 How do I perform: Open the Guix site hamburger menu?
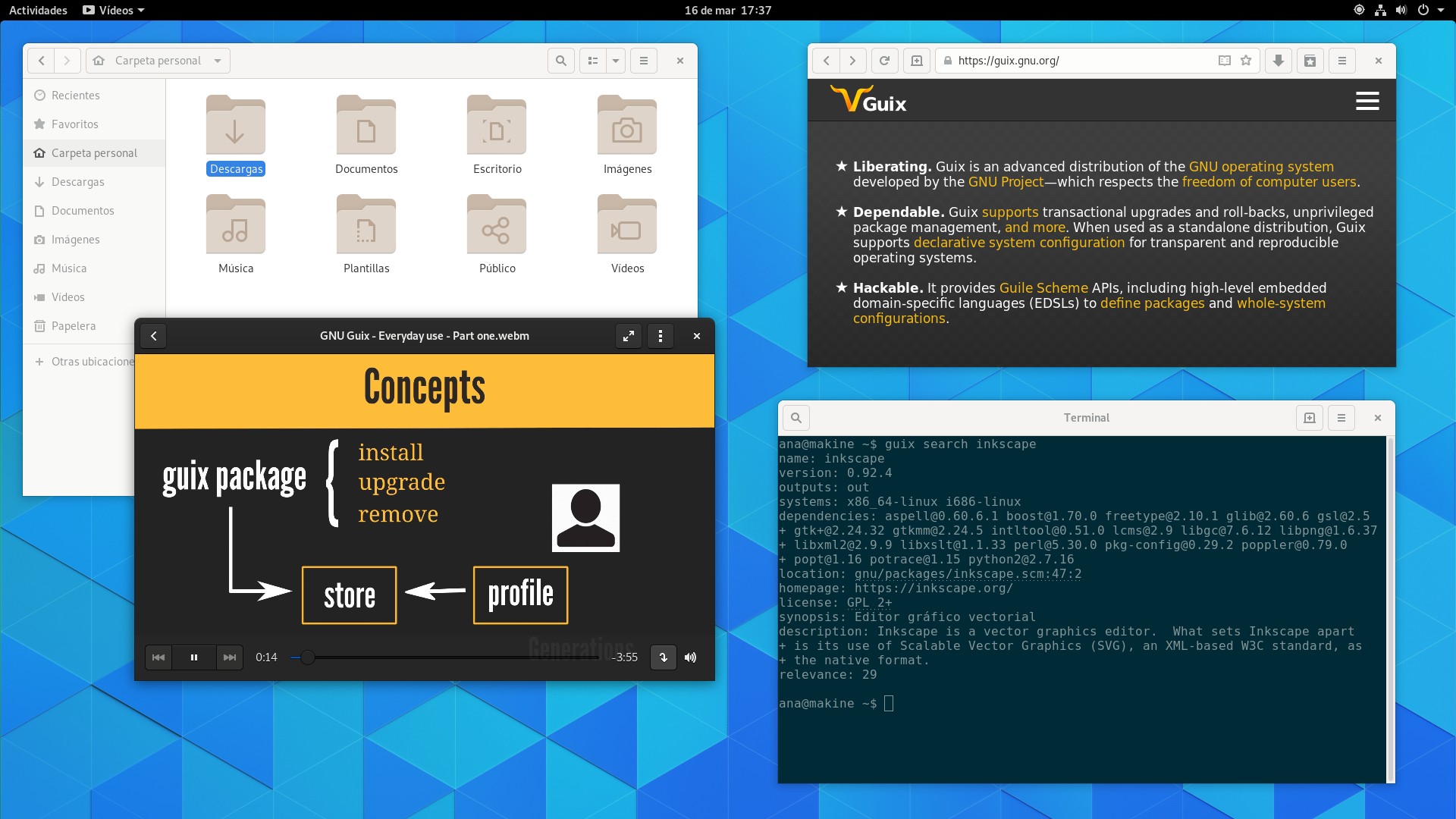[1367, 101]
